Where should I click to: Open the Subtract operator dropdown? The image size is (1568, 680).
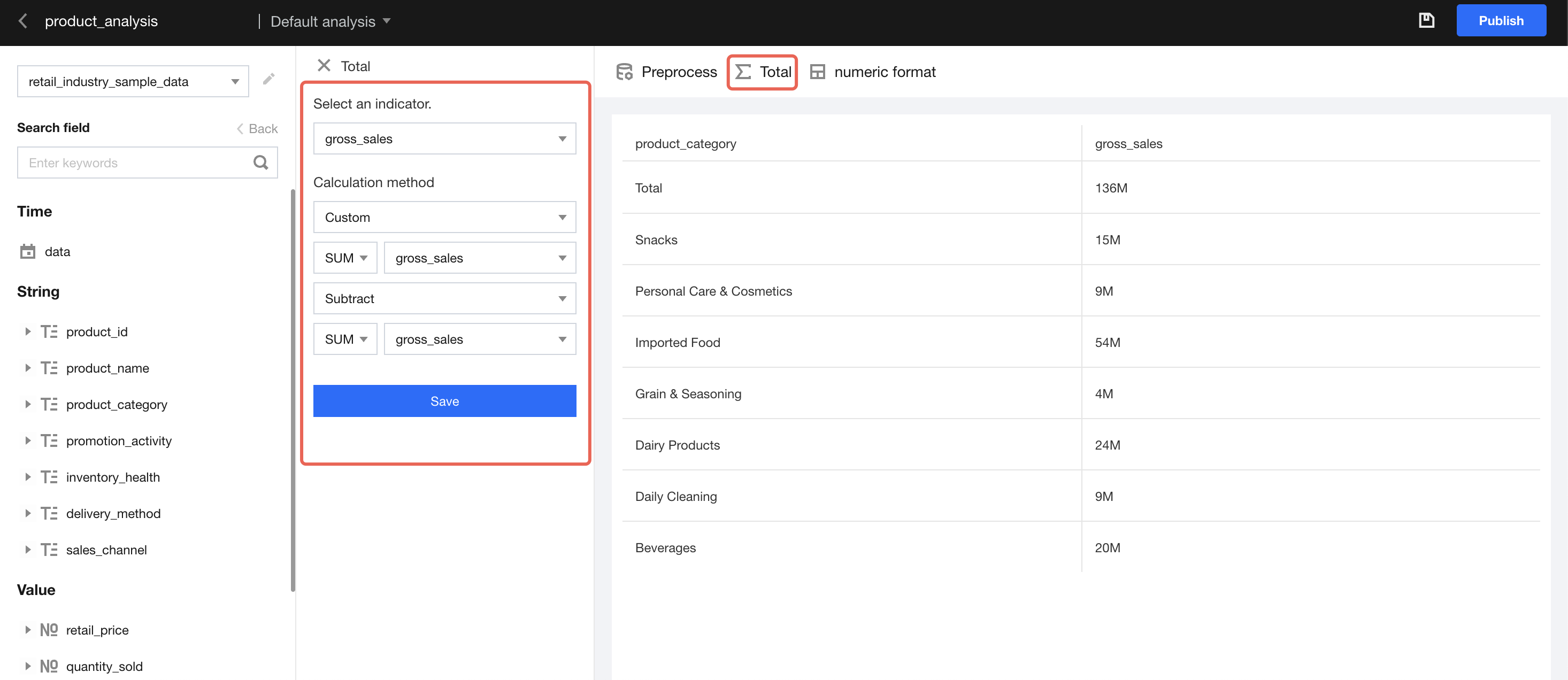[x=444, y=299]
